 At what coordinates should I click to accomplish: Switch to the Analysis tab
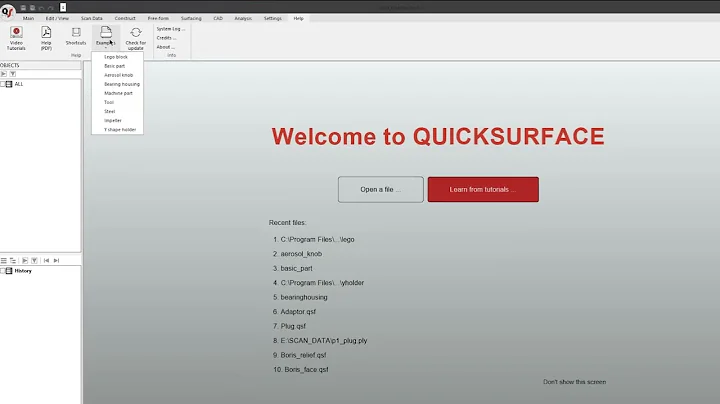243,18
